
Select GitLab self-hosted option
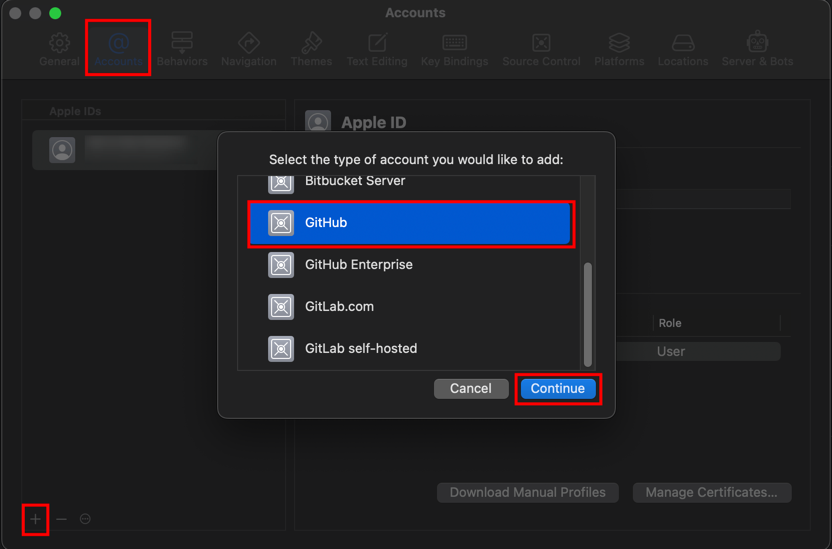click(x=410, y=349)
